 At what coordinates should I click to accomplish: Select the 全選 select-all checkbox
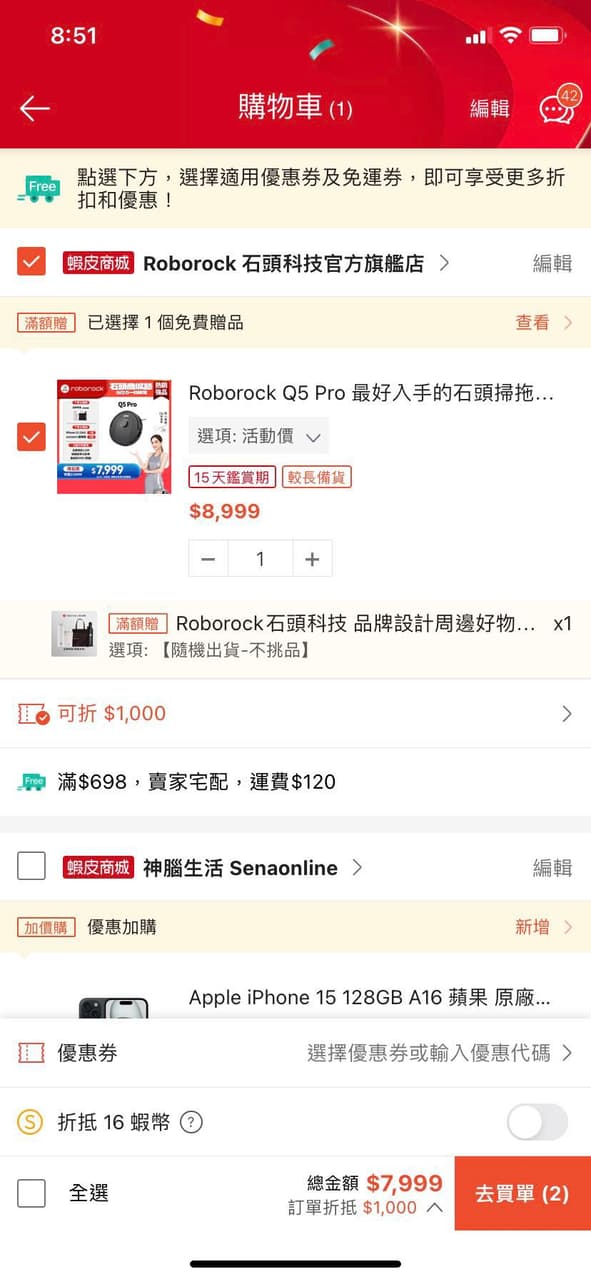tap(30, 1193)
